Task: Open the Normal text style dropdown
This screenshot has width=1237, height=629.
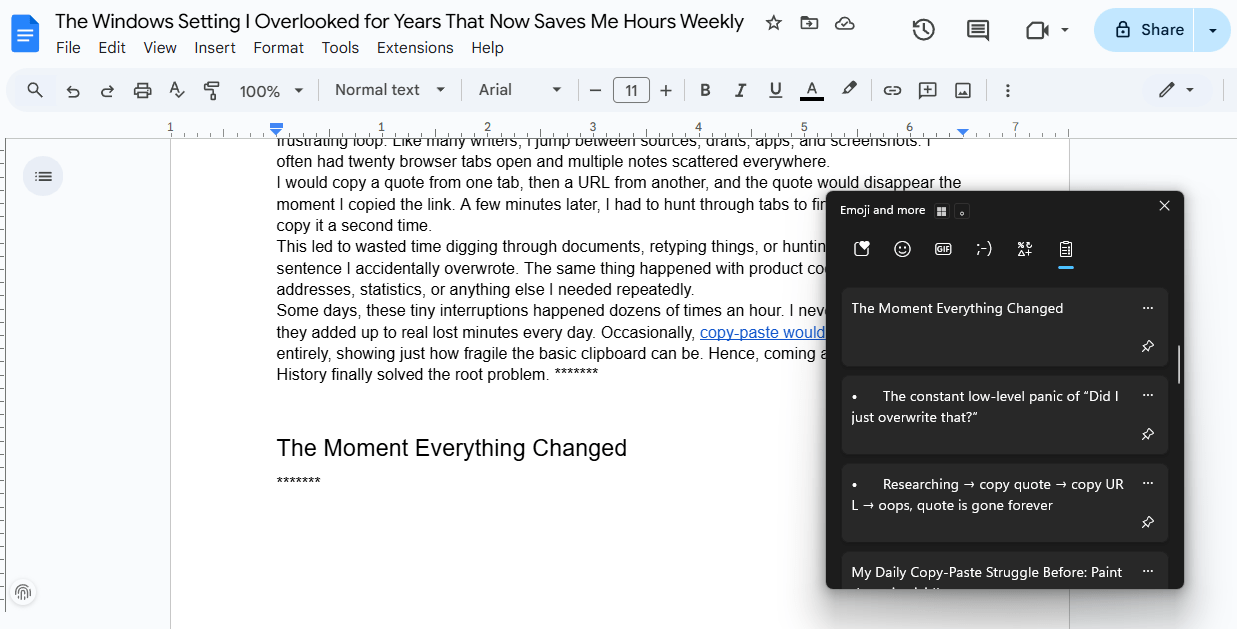Action: [389, 90]
